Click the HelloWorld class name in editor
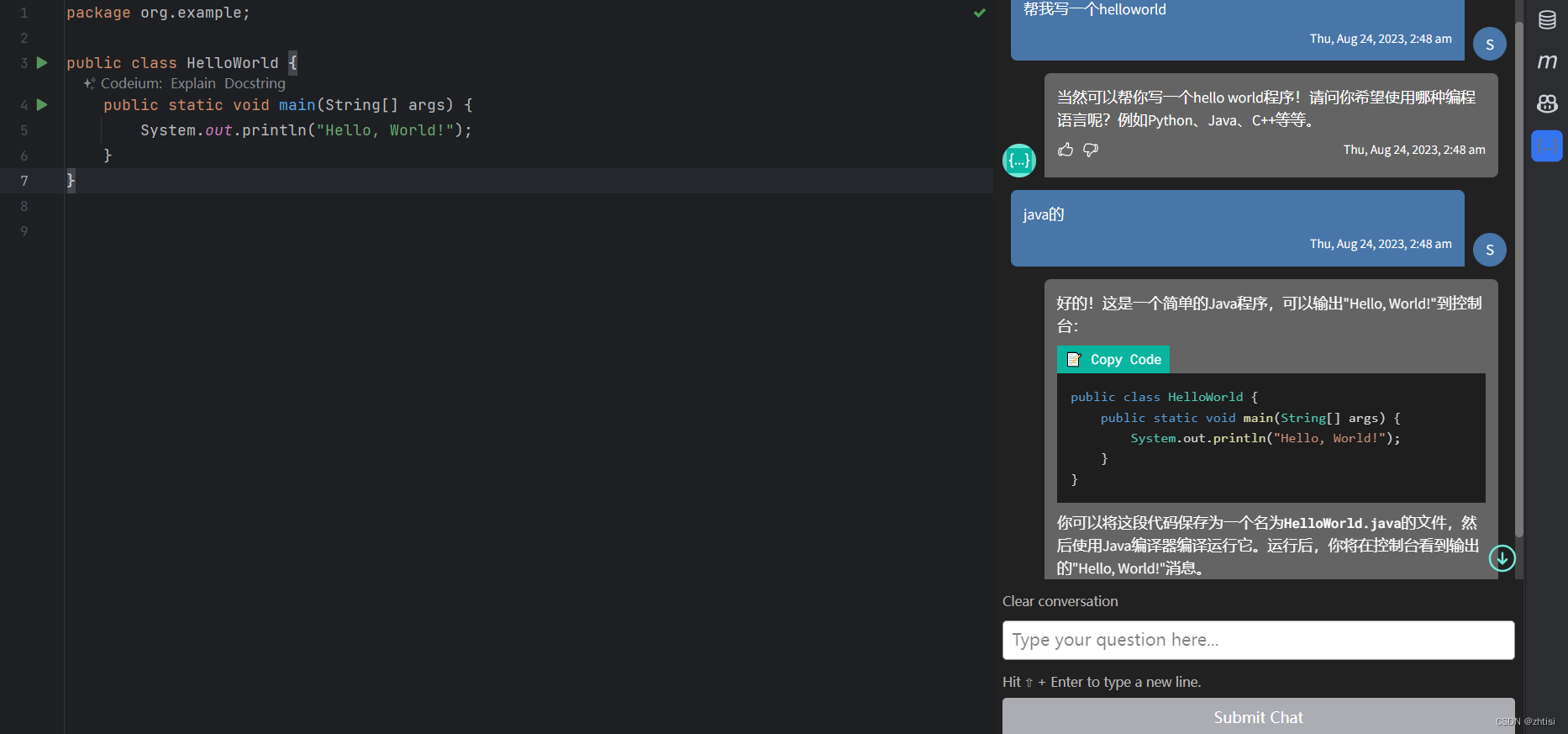 pos(232,63)
